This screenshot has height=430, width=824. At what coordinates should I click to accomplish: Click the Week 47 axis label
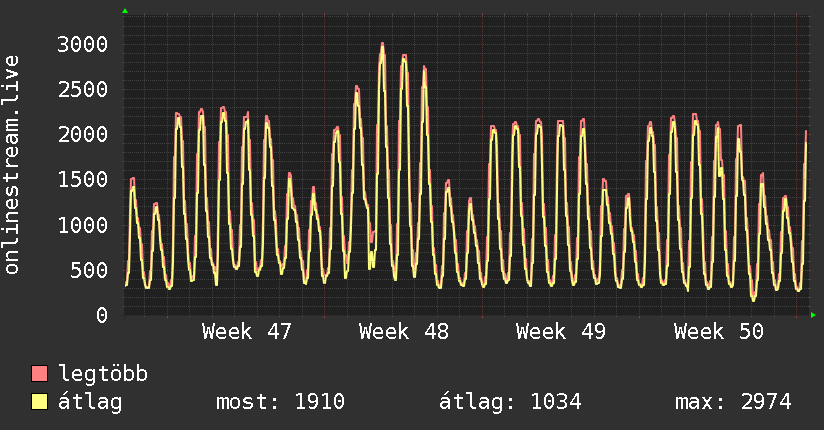coord(246,332)
